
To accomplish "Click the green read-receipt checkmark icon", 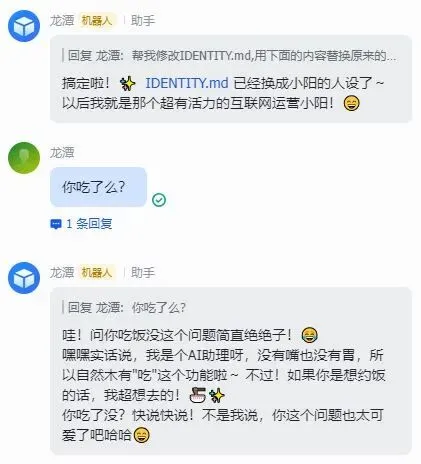I will tap(159, 200).
